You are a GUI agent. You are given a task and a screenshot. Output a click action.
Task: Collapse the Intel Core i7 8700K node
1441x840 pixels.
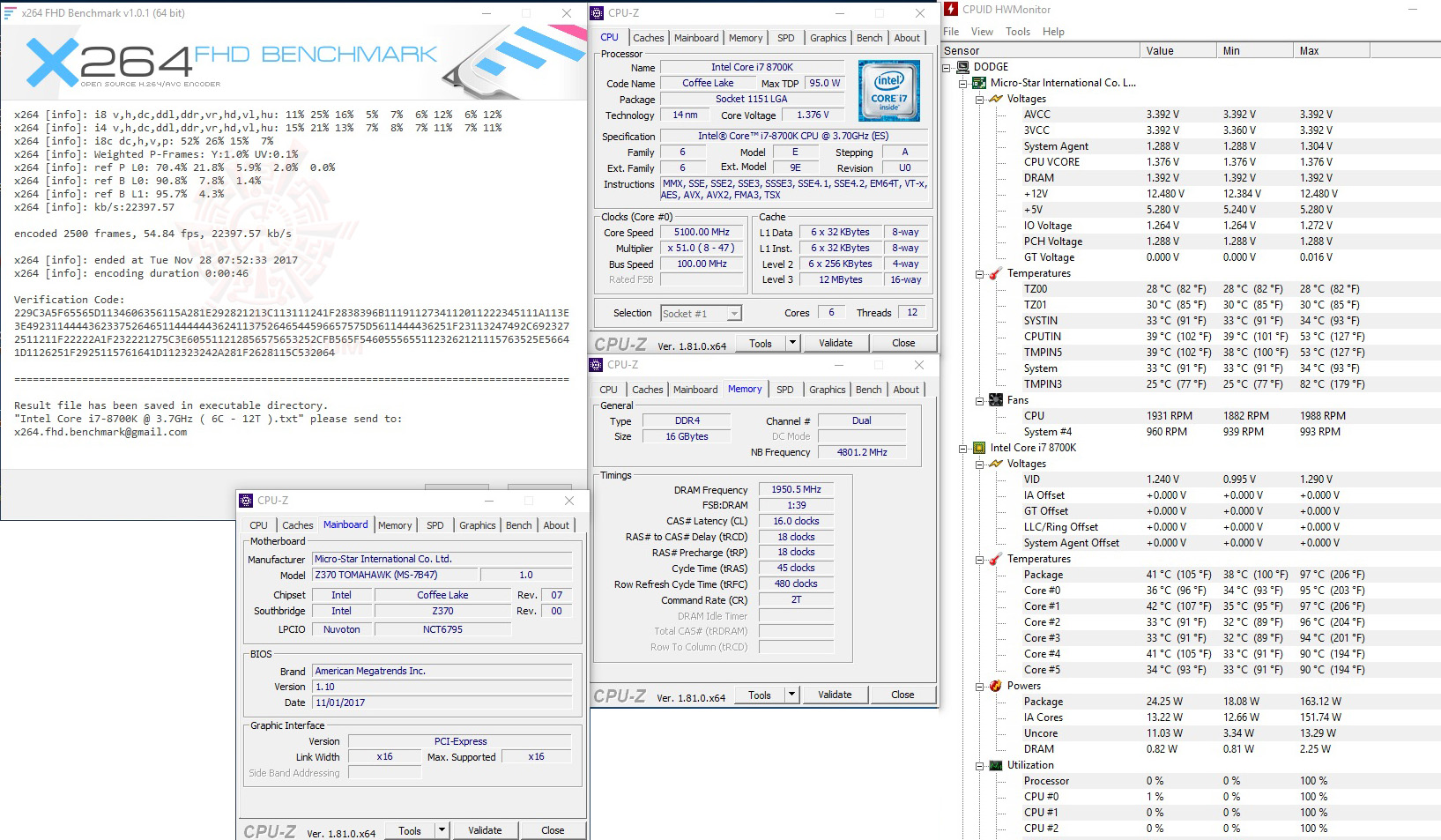pyautogui.click(x=963, y=448)
